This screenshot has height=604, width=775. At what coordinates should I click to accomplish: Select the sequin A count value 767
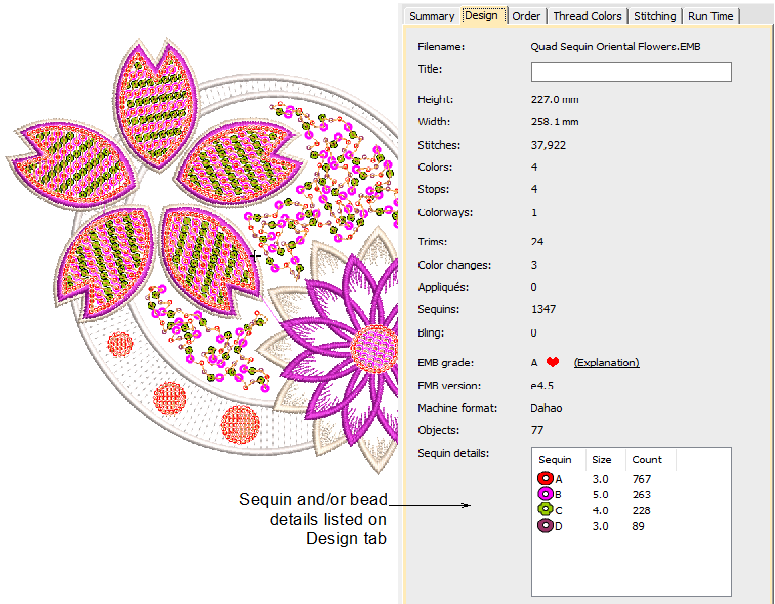point(641,479)
